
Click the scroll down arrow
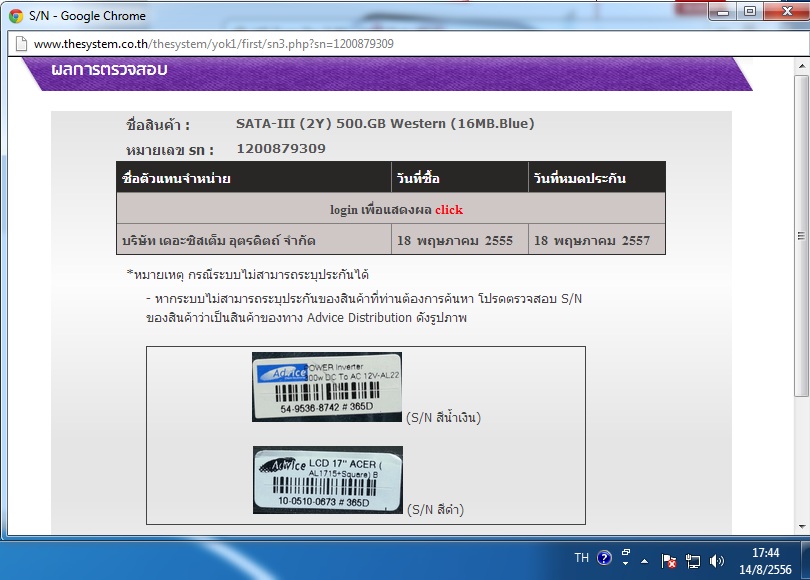801,527
